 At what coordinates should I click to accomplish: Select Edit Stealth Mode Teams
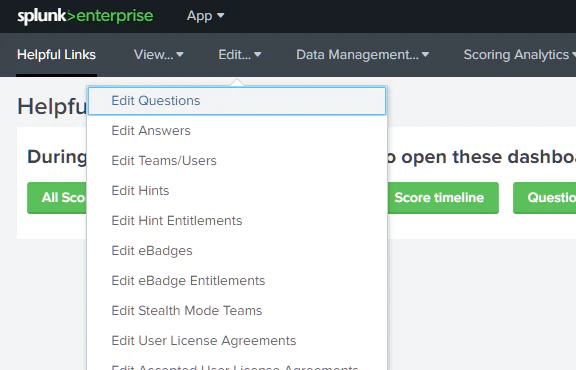237,310
